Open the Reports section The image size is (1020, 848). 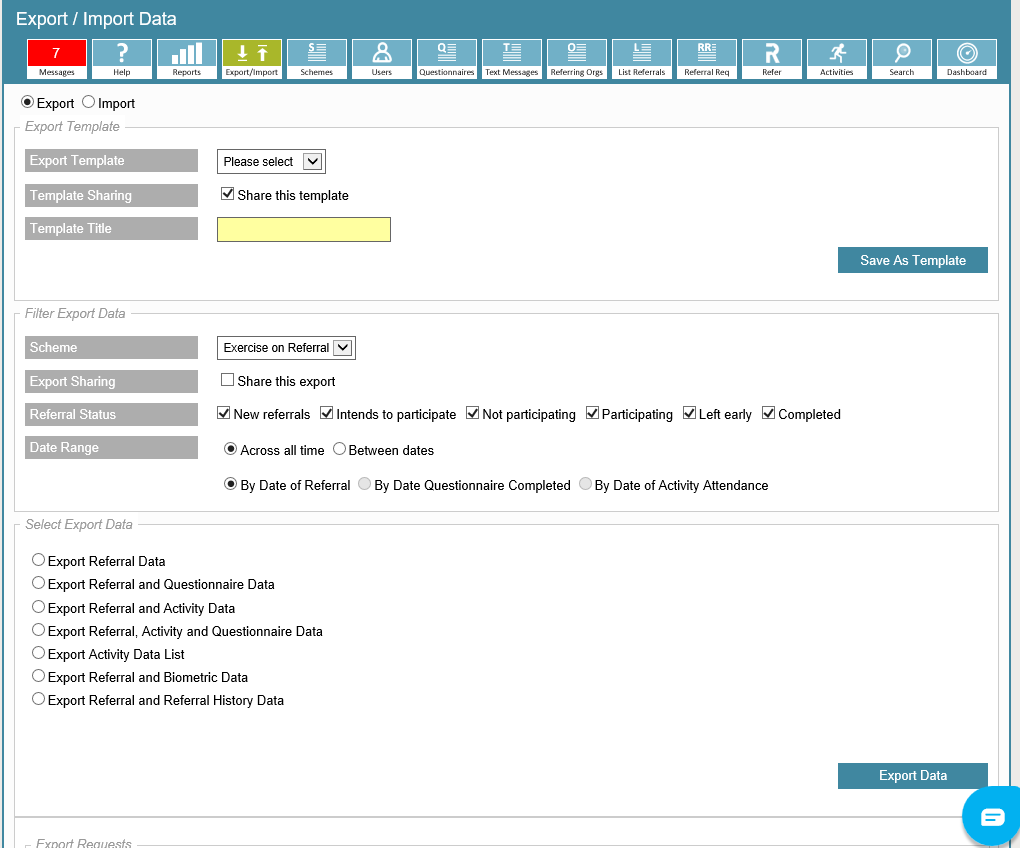click(x=187, y=59)
